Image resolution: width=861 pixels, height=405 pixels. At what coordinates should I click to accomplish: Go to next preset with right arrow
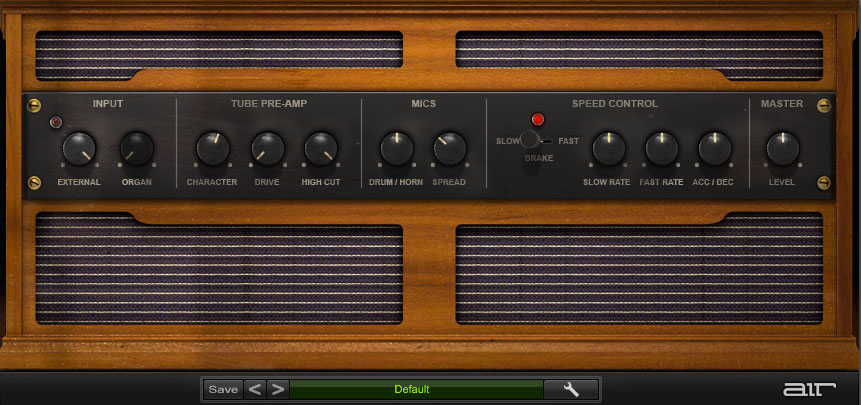(277, 389)
